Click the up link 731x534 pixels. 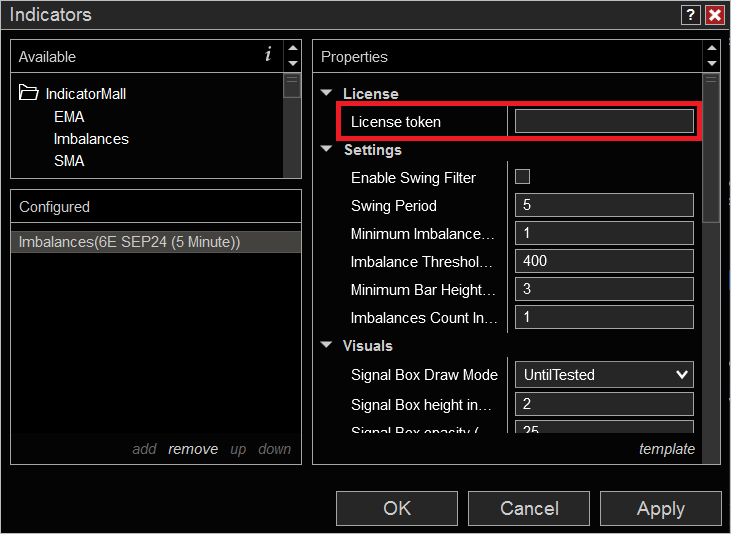238,449
